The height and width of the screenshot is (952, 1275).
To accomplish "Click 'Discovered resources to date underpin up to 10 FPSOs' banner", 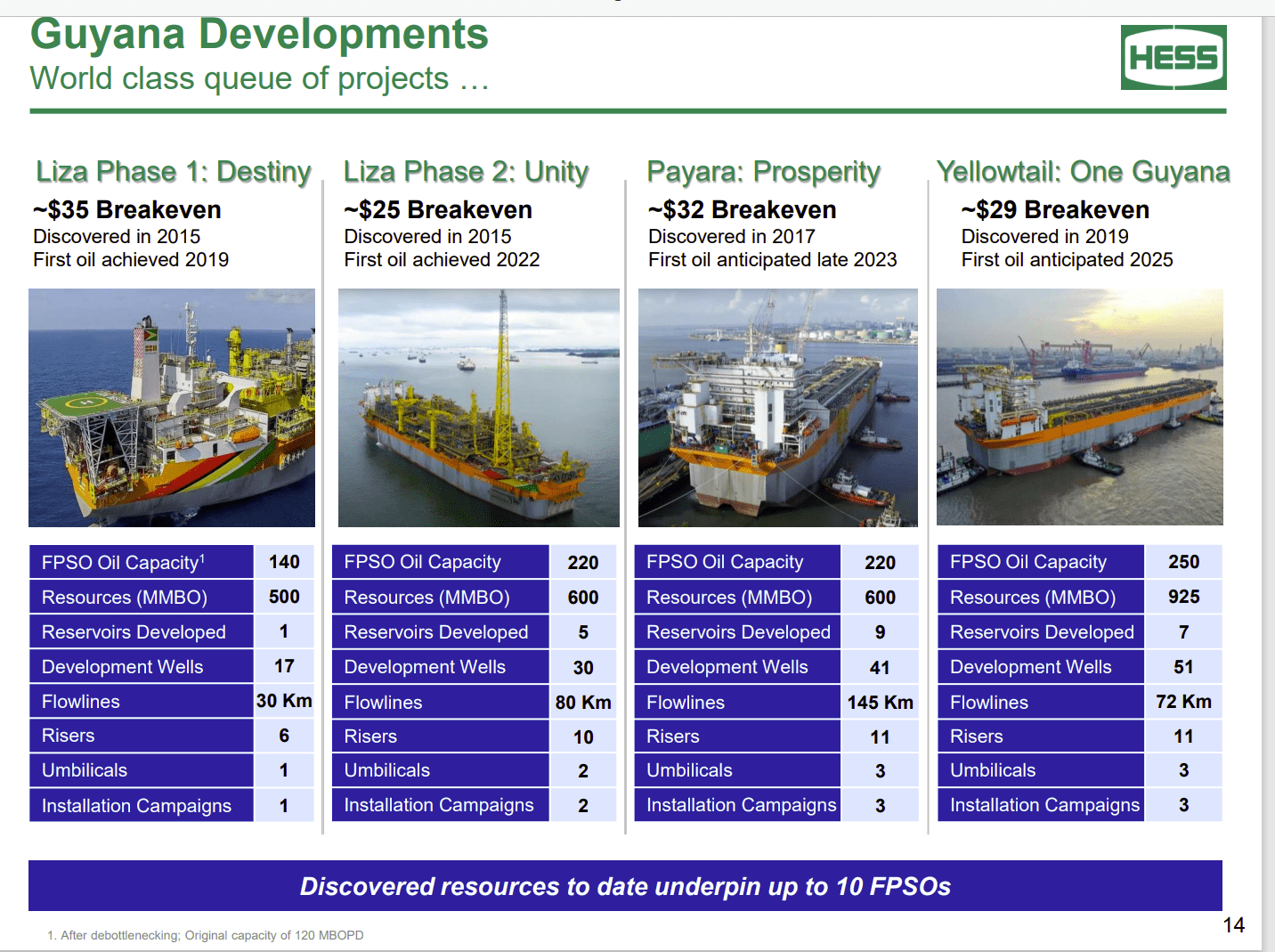I will (625, 886).
